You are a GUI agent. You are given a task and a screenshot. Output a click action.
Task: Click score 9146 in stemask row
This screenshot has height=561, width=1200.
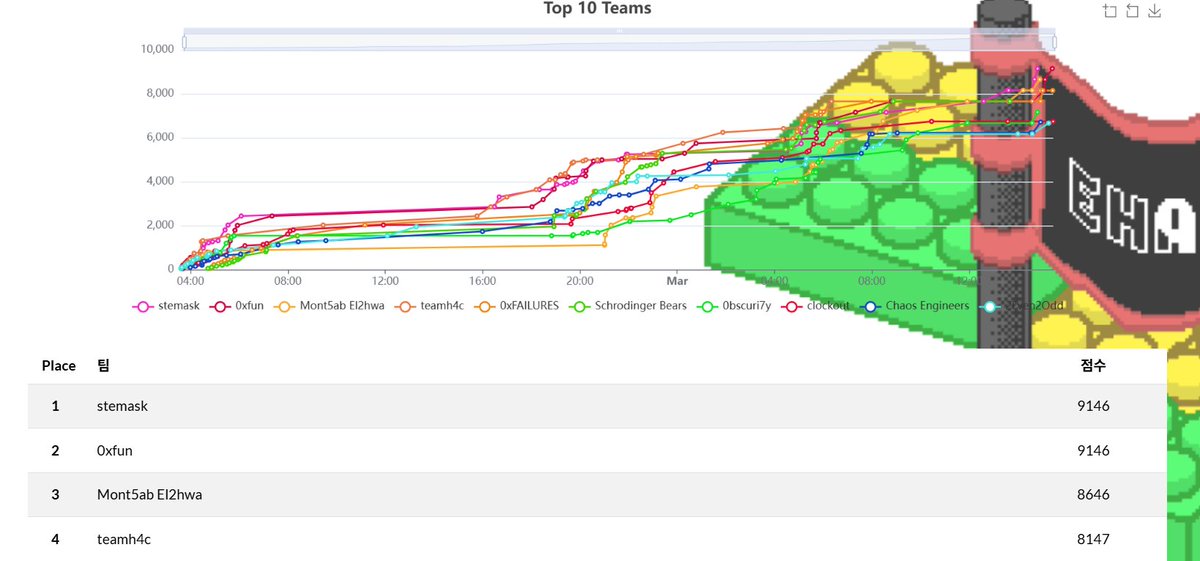1094,406
